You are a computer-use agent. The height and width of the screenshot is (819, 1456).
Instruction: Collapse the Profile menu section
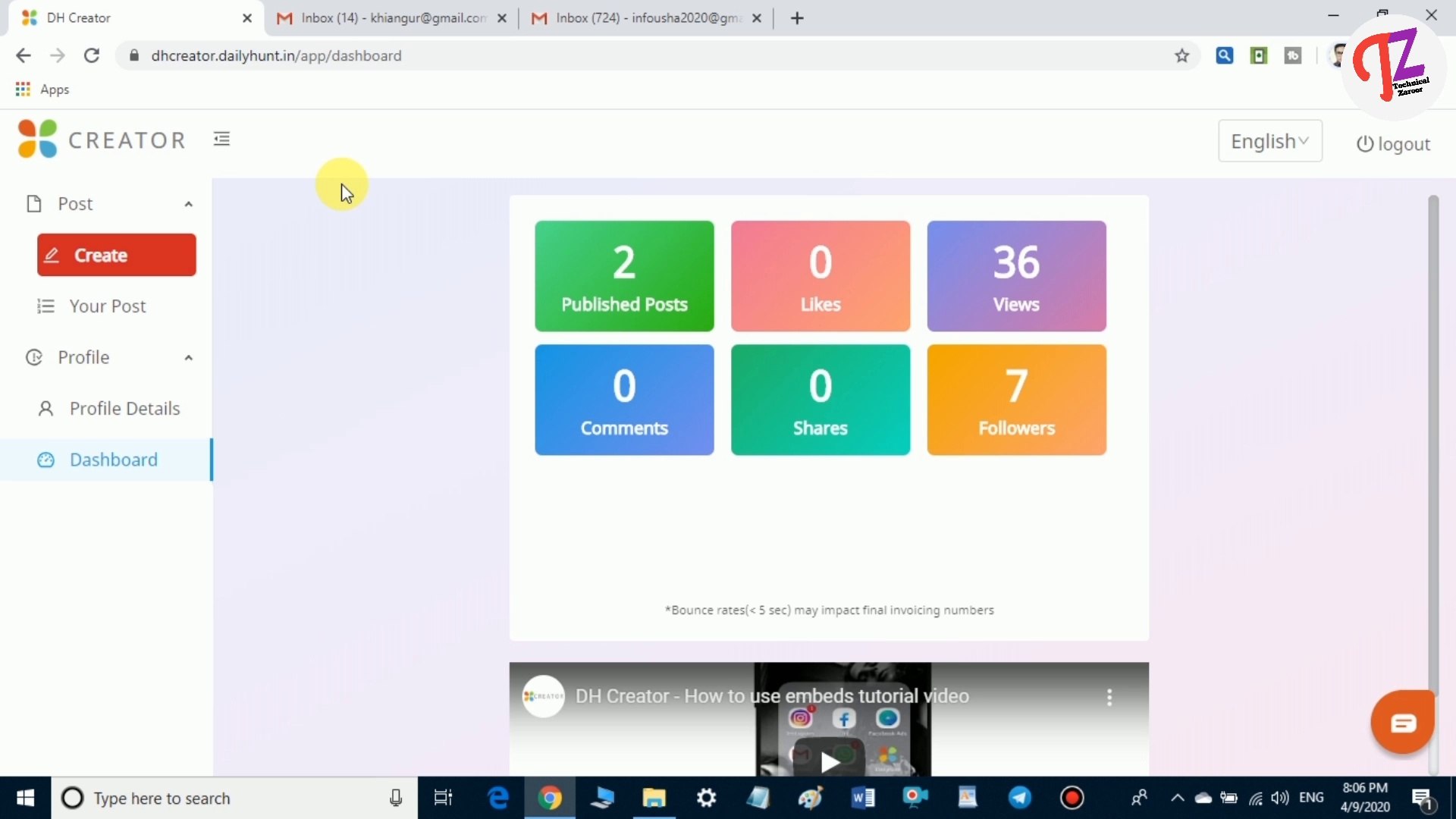point(188,358)
